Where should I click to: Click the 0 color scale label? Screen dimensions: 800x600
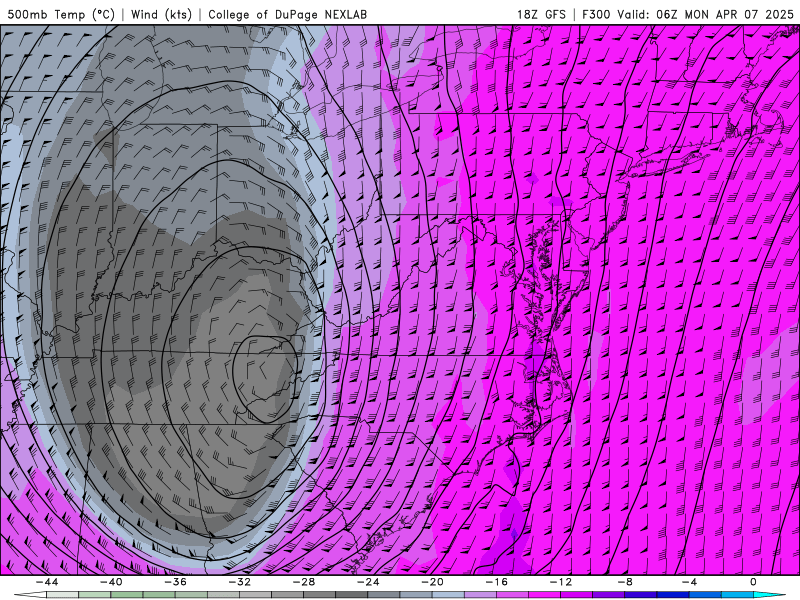[x=753, y=582]
